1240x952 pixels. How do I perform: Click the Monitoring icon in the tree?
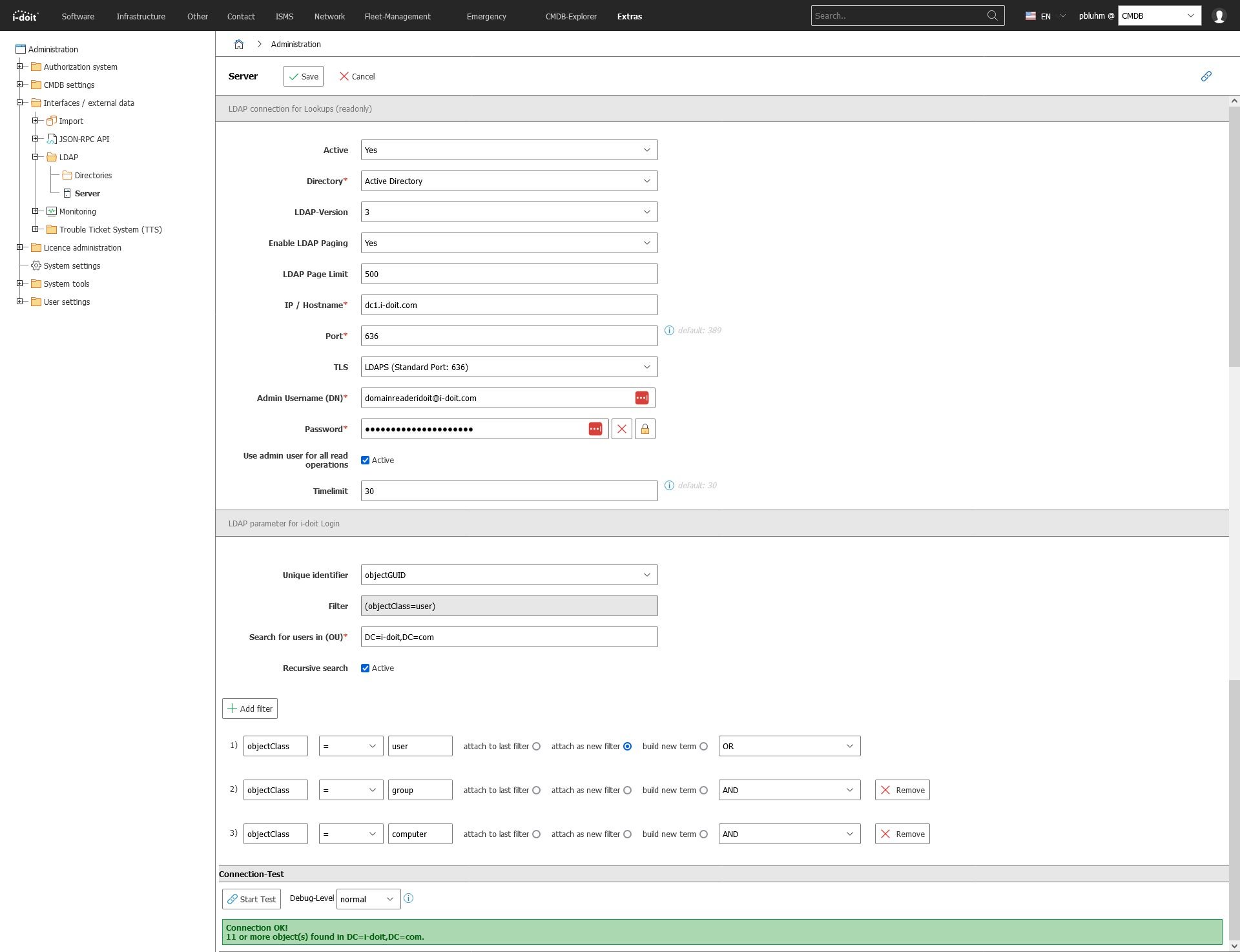click(51, 211)
